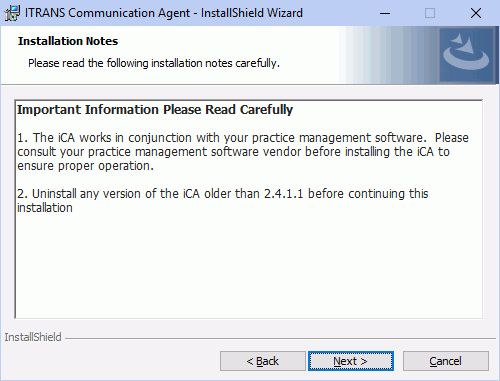Go to the next step with Next
This screenshot has height=381, width=500.
(x=351, y=361)
